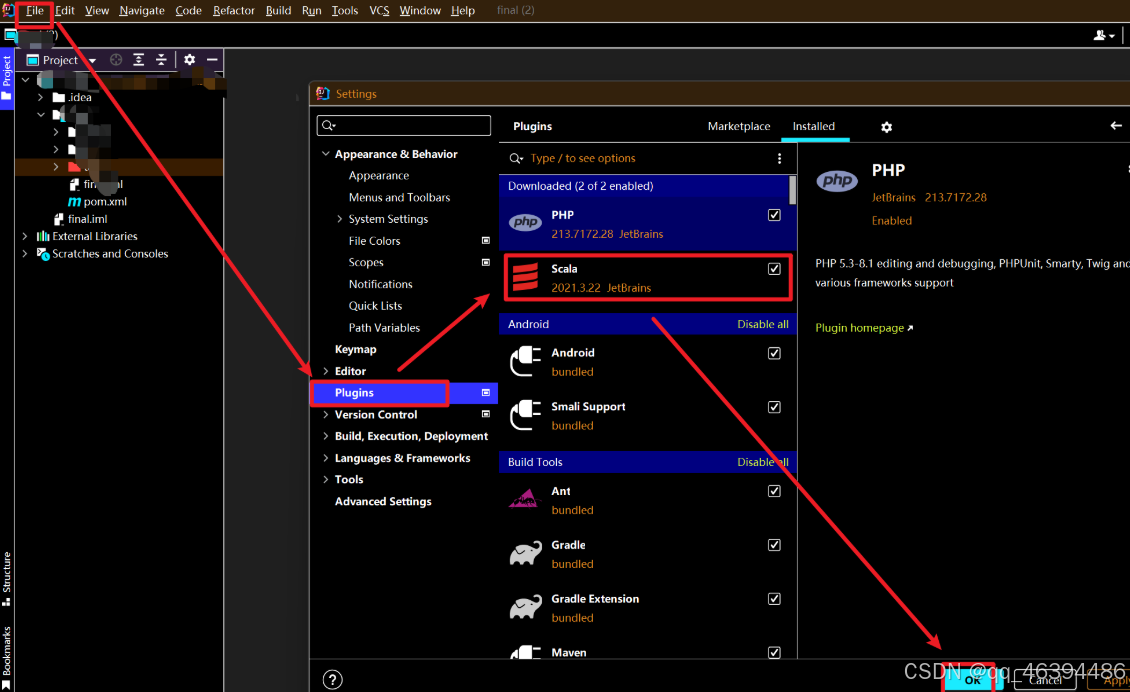Expand External Libraries in project tree

25,236
